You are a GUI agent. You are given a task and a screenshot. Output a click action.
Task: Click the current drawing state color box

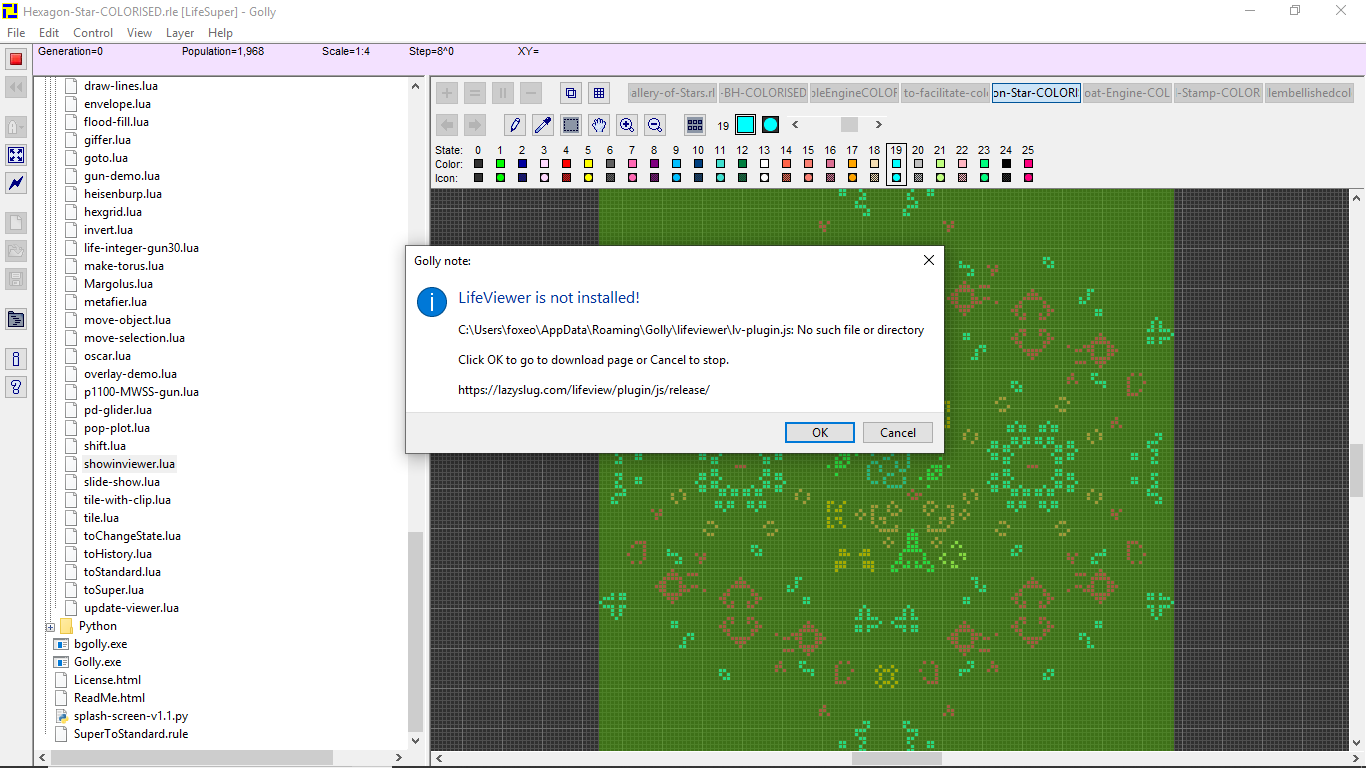click(x=745, y=125)
